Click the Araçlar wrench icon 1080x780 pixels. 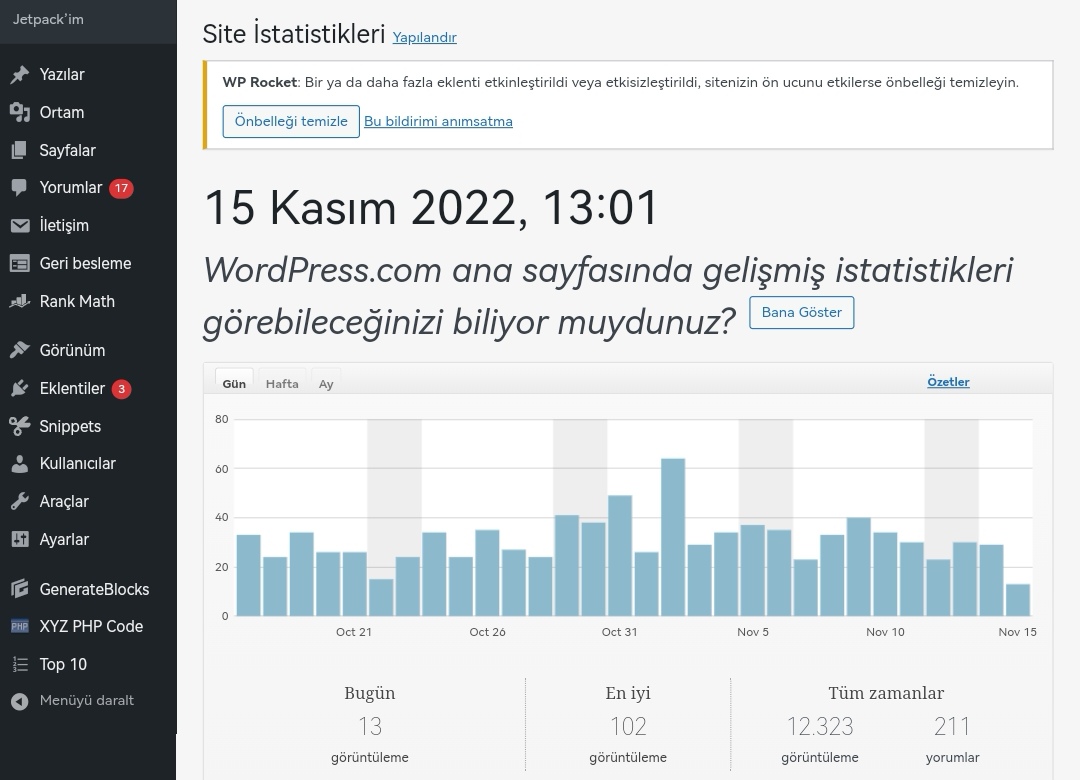[20, 502]
